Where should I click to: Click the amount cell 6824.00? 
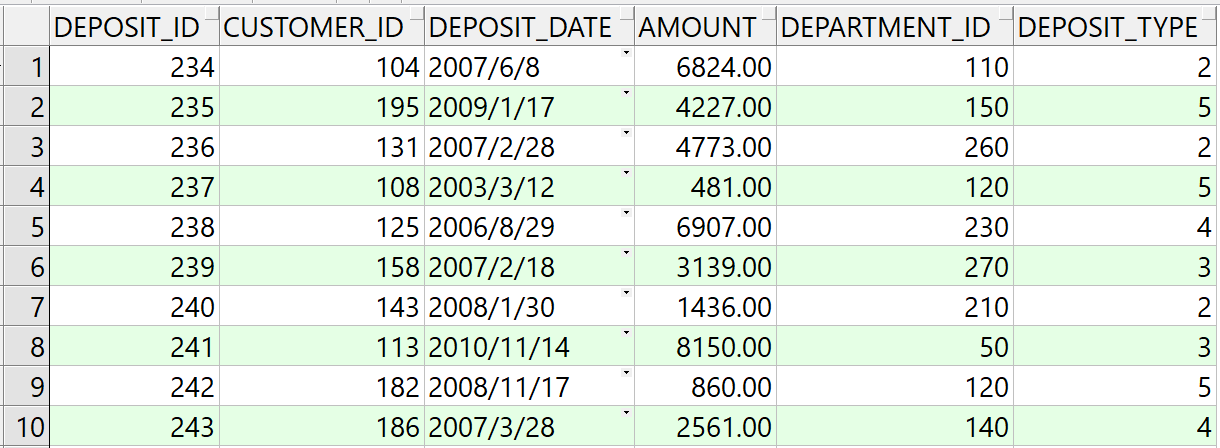coord(705,68)
